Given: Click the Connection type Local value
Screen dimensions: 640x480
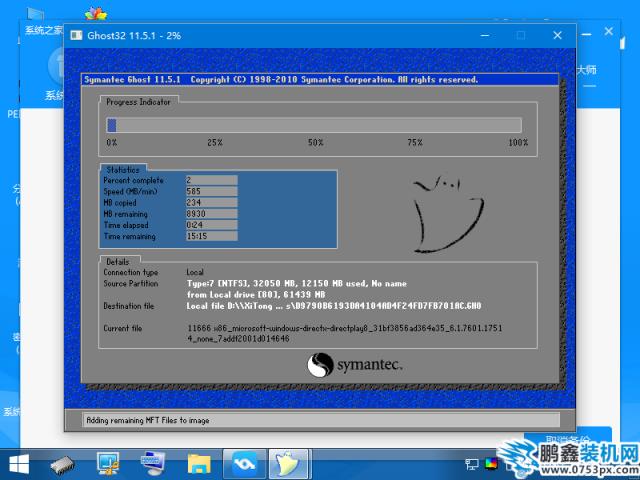Looking at the screenshot, I should point(195,272).
